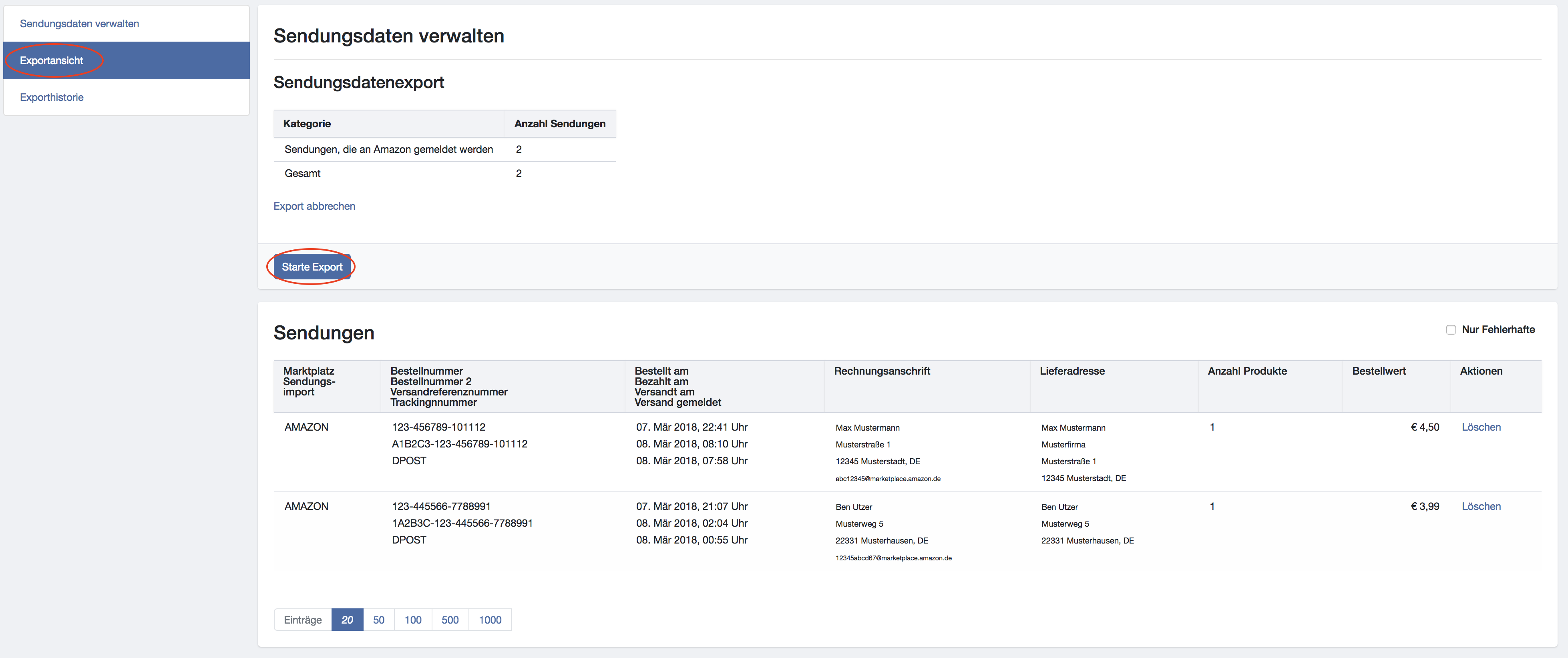This screenshot has height=658, width=1568.
Task: Click the Starte Export button
Action: pos(312,267)
